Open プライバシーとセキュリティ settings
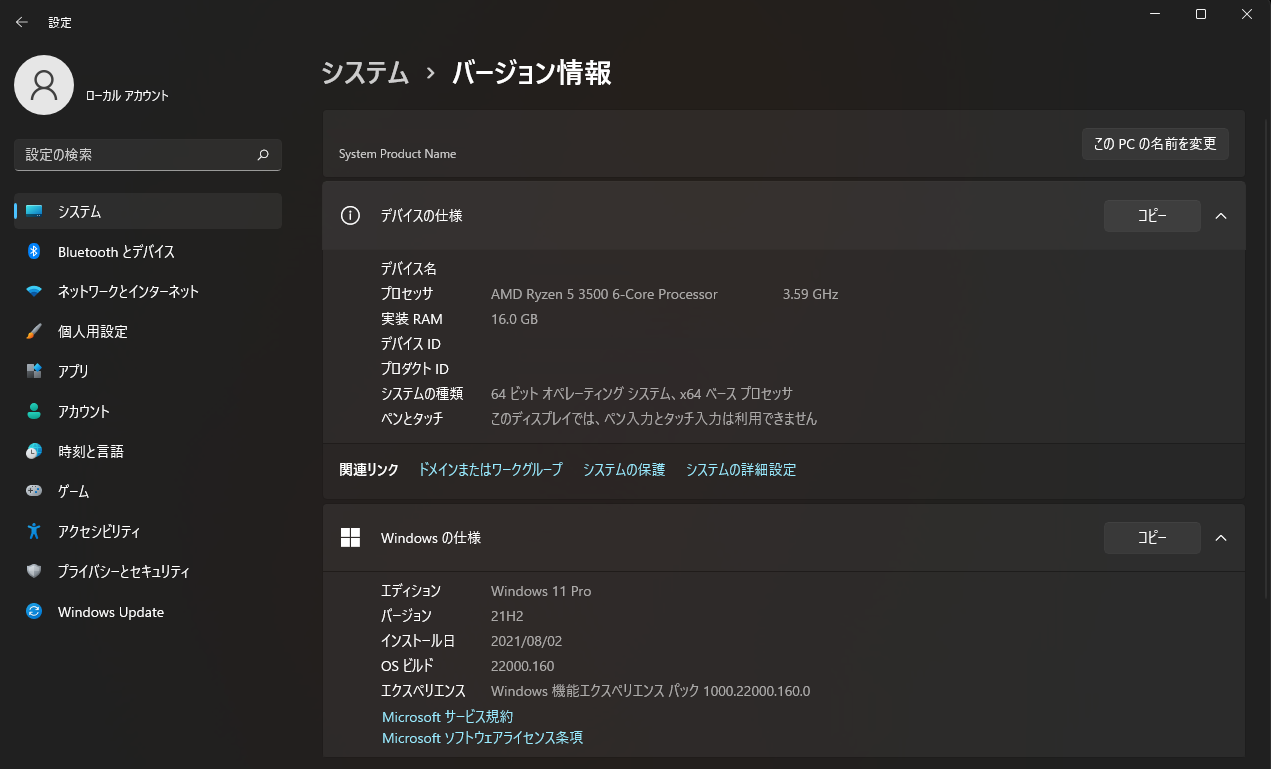The width and height of the screenshot is (1271, 769). pyautogui.click(x=148, y=571)
